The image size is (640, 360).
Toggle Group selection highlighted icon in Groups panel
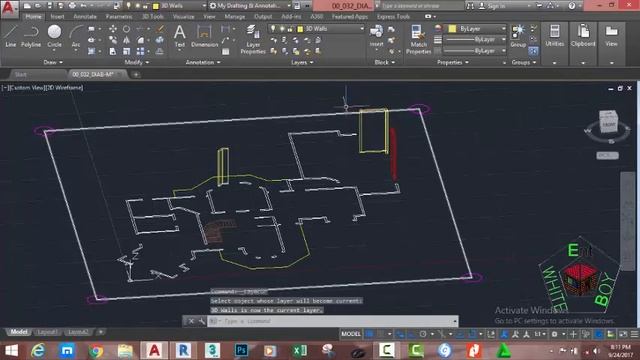[x=533, y=51]
